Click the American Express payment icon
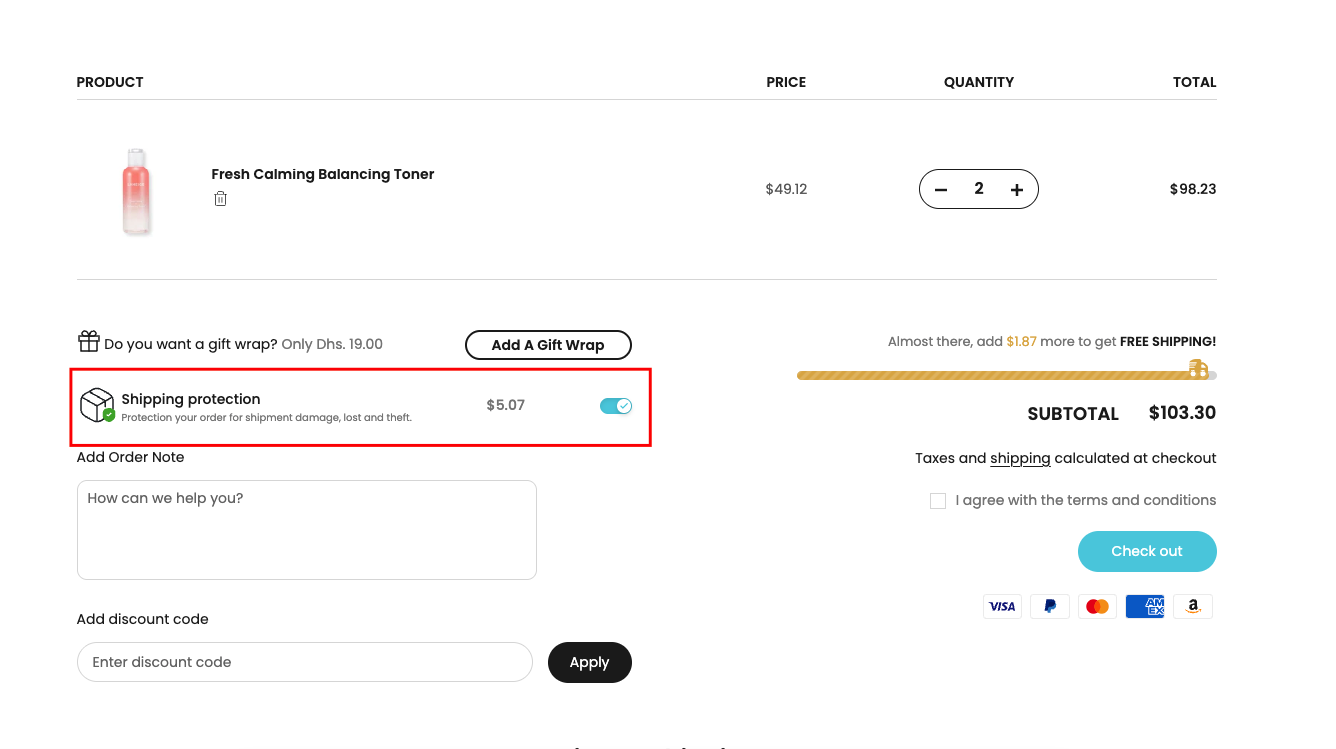This screenshot has height=749, width=1336. tap(1145, 606)
